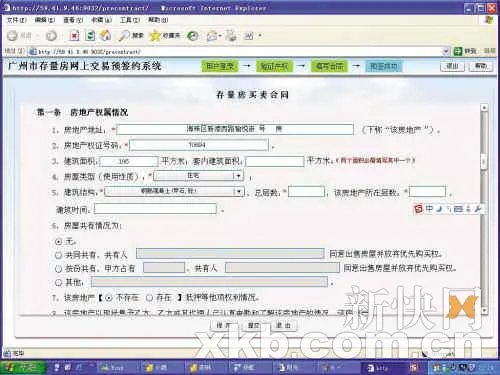500x375 pixels.
Task: Click the IE Forward arrow button
Action: click(x=51, y=36)
